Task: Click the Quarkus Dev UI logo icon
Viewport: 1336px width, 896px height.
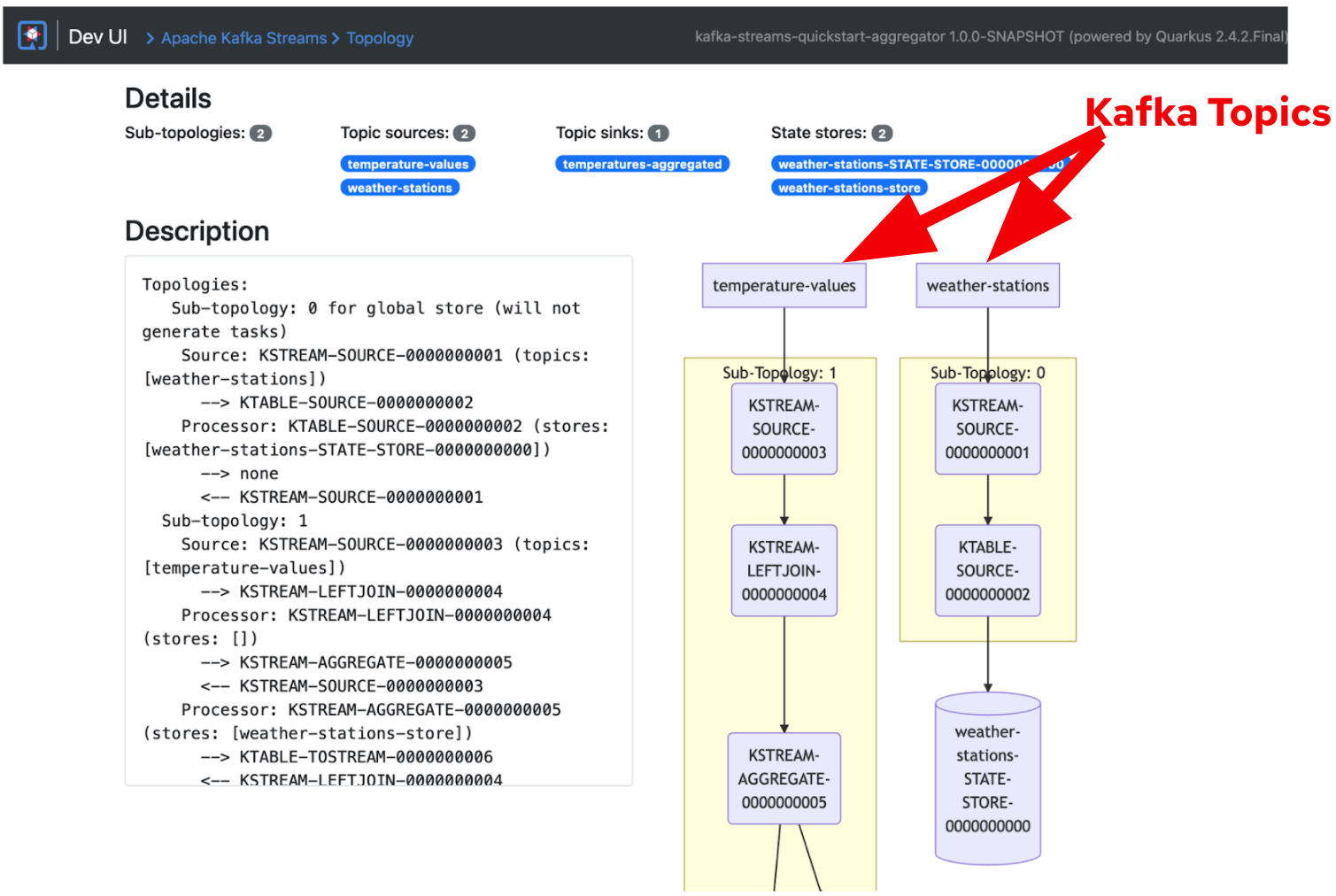Action: click(x=32, y=36)
